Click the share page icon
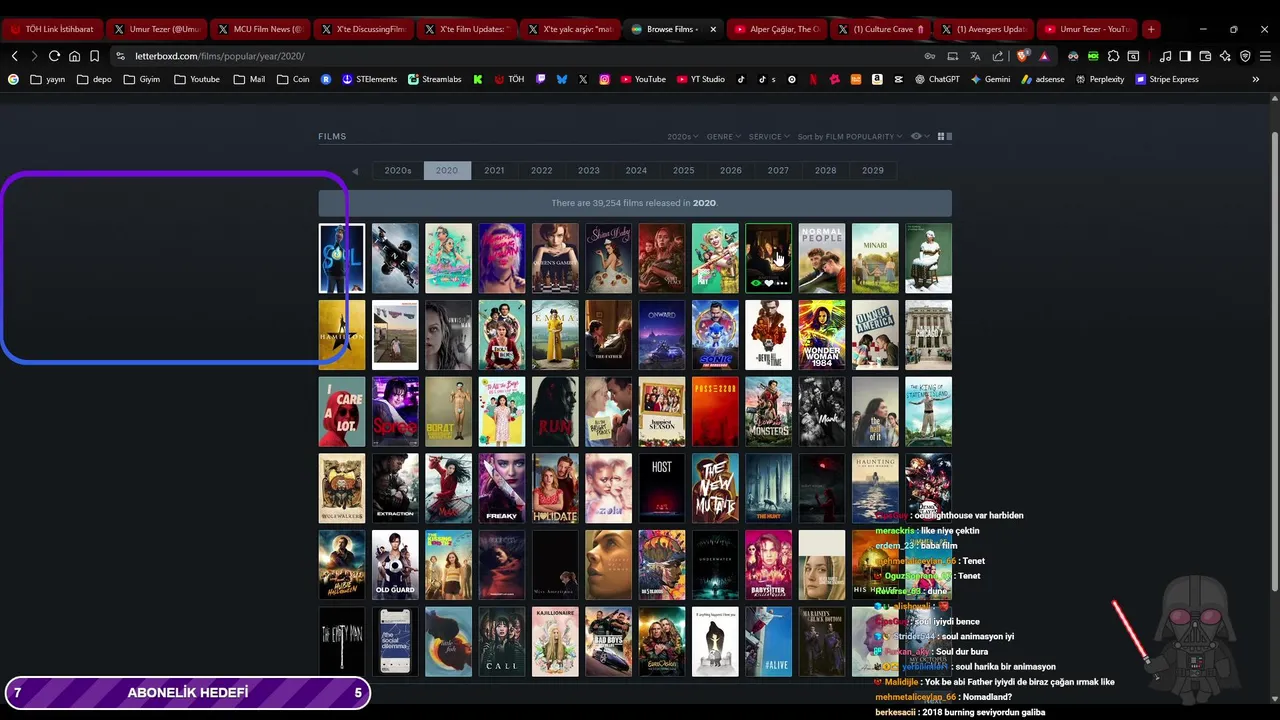Screen dimensions: 1280x720 click(997, 56)
